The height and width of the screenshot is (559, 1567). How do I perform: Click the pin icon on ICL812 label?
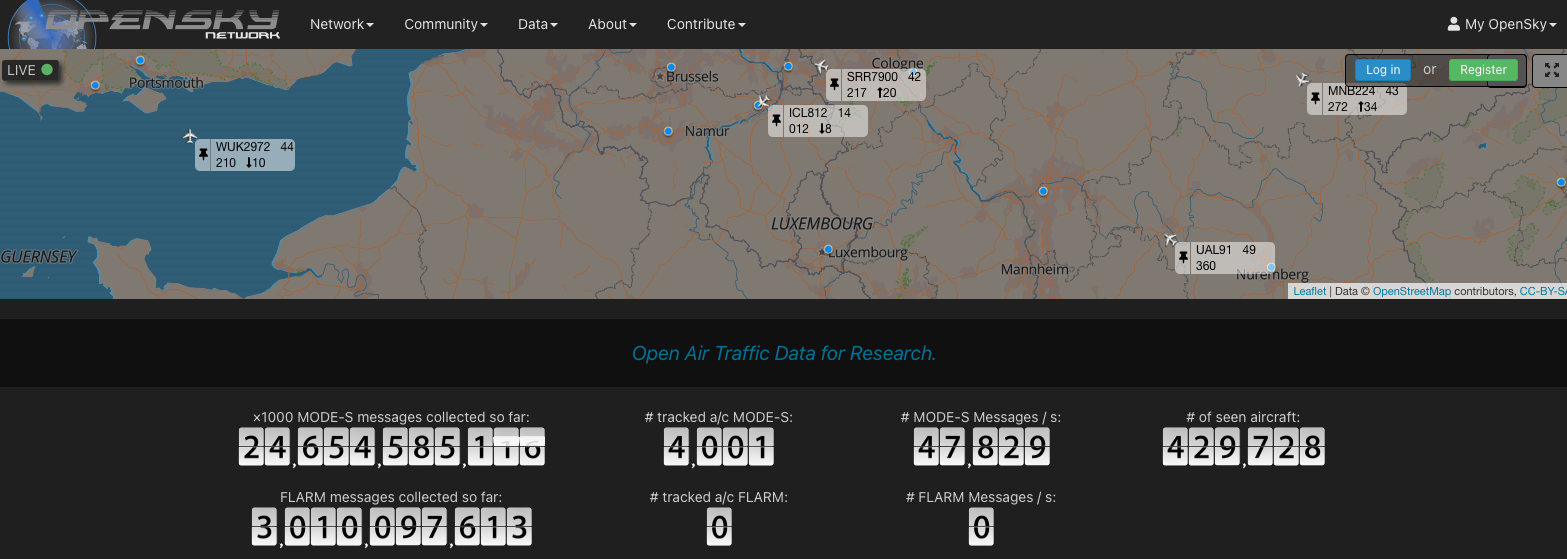(x=776, y=121)
